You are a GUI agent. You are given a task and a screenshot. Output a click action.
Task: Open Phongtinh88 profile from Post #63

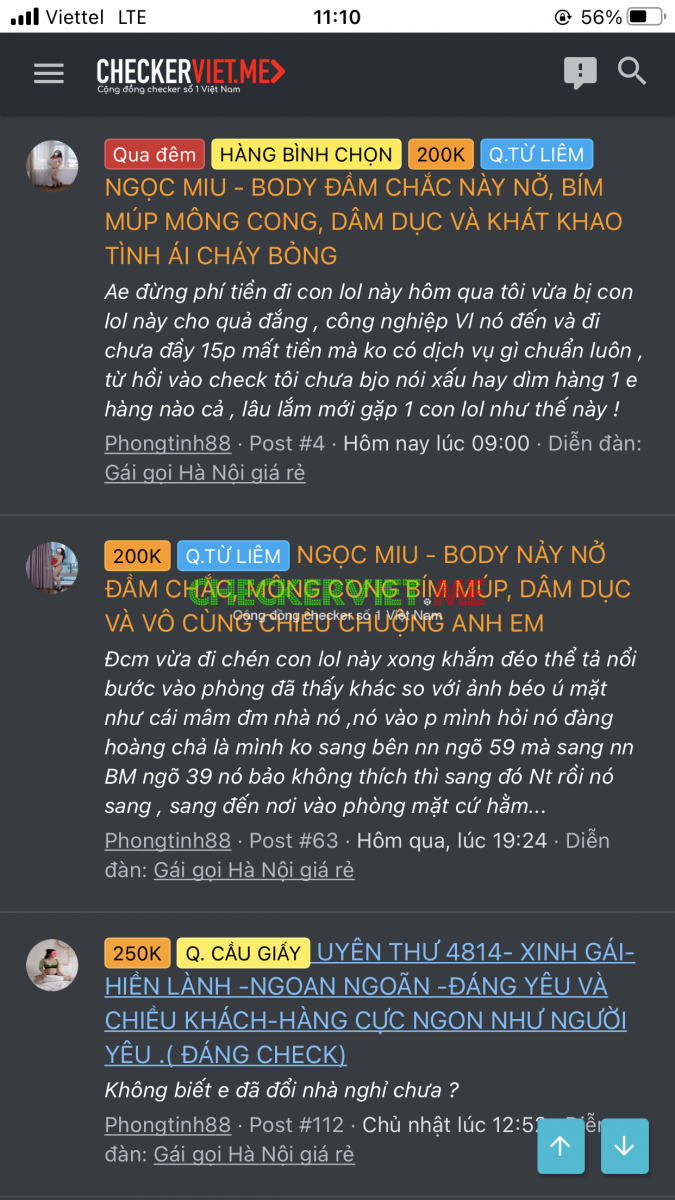tap(167, 840)
